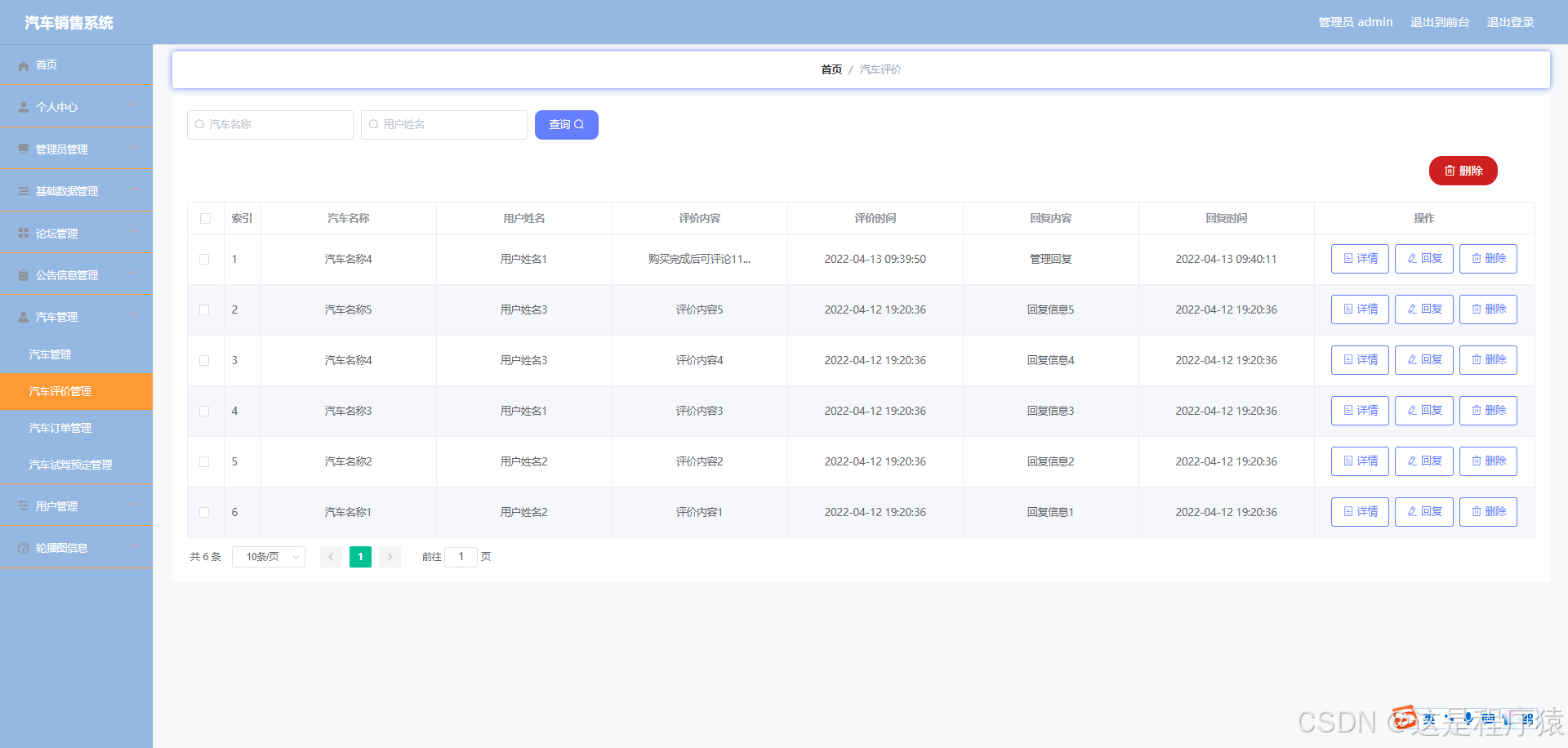Viewport: 1568px width, 748px height.
Task: Toggle the select-all checkbox in table header
Action: pos(205,219)
